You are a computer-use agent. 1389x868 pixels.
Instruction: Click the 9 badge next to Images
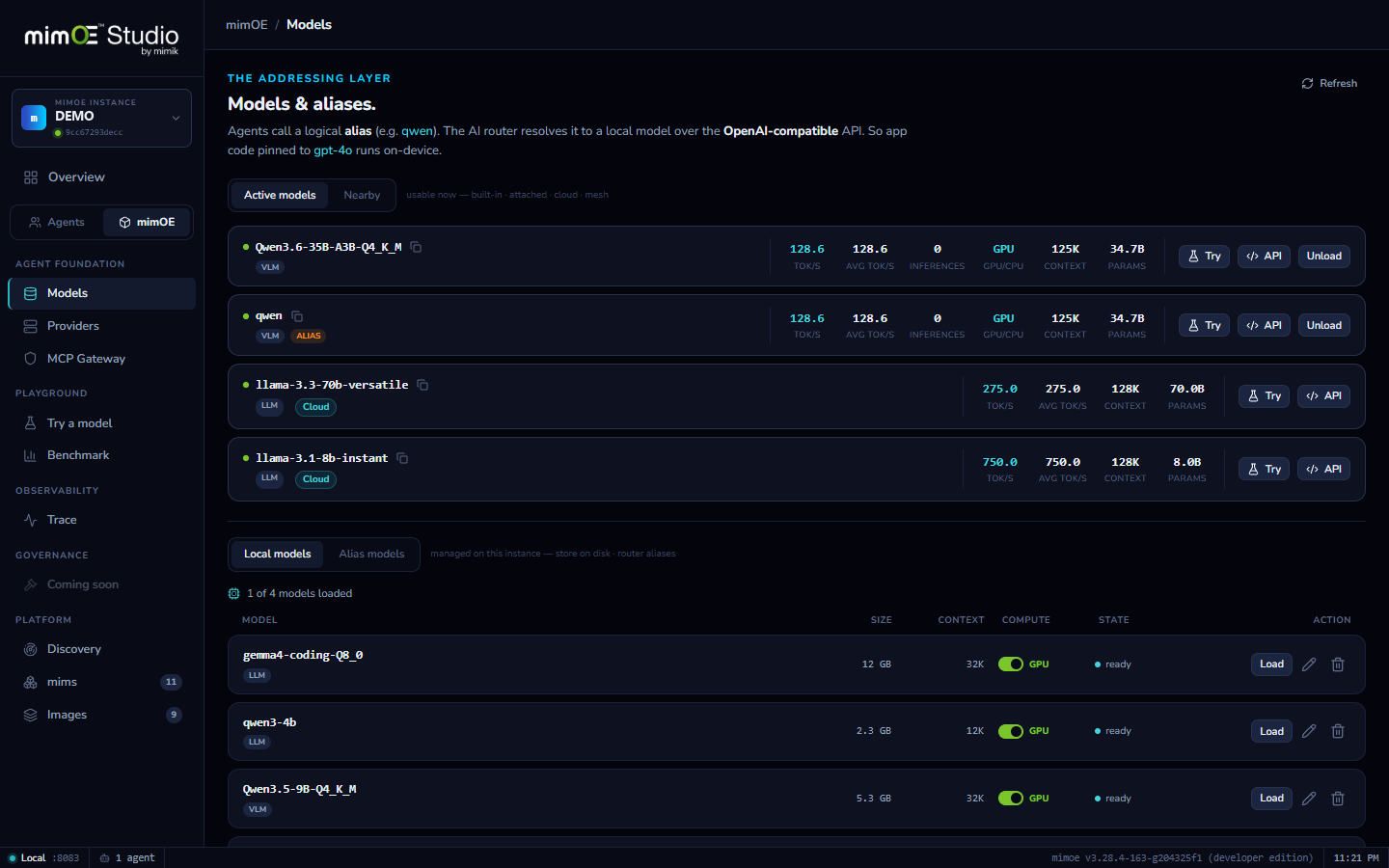[174, 715]
